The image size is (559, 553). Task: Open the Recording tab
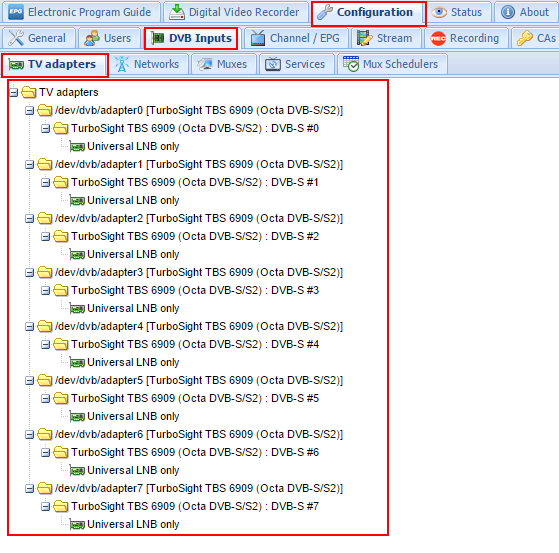(x=465, y=38)
